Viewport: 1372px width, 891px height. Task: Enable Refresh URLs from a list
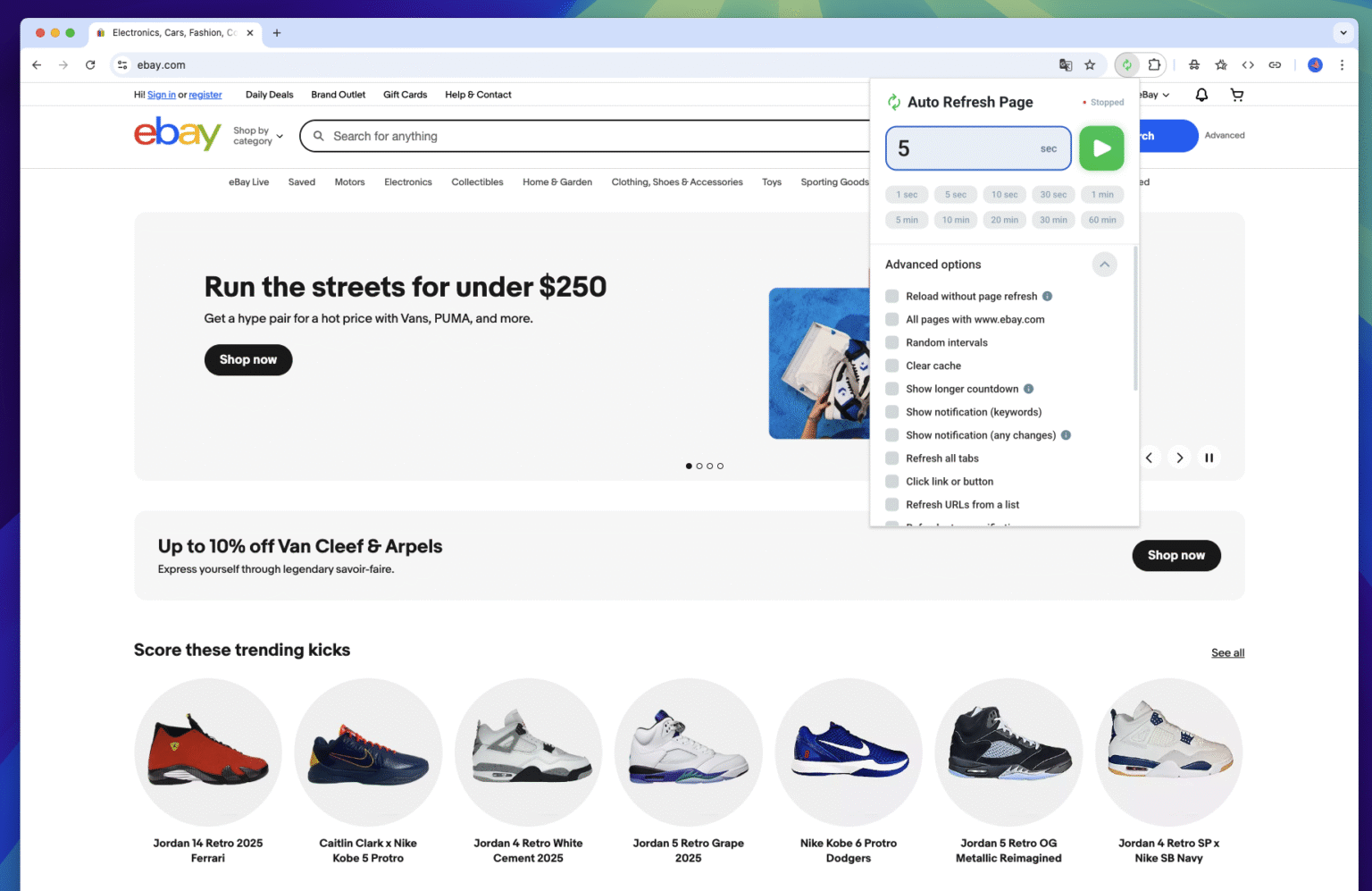pos(891,505)
